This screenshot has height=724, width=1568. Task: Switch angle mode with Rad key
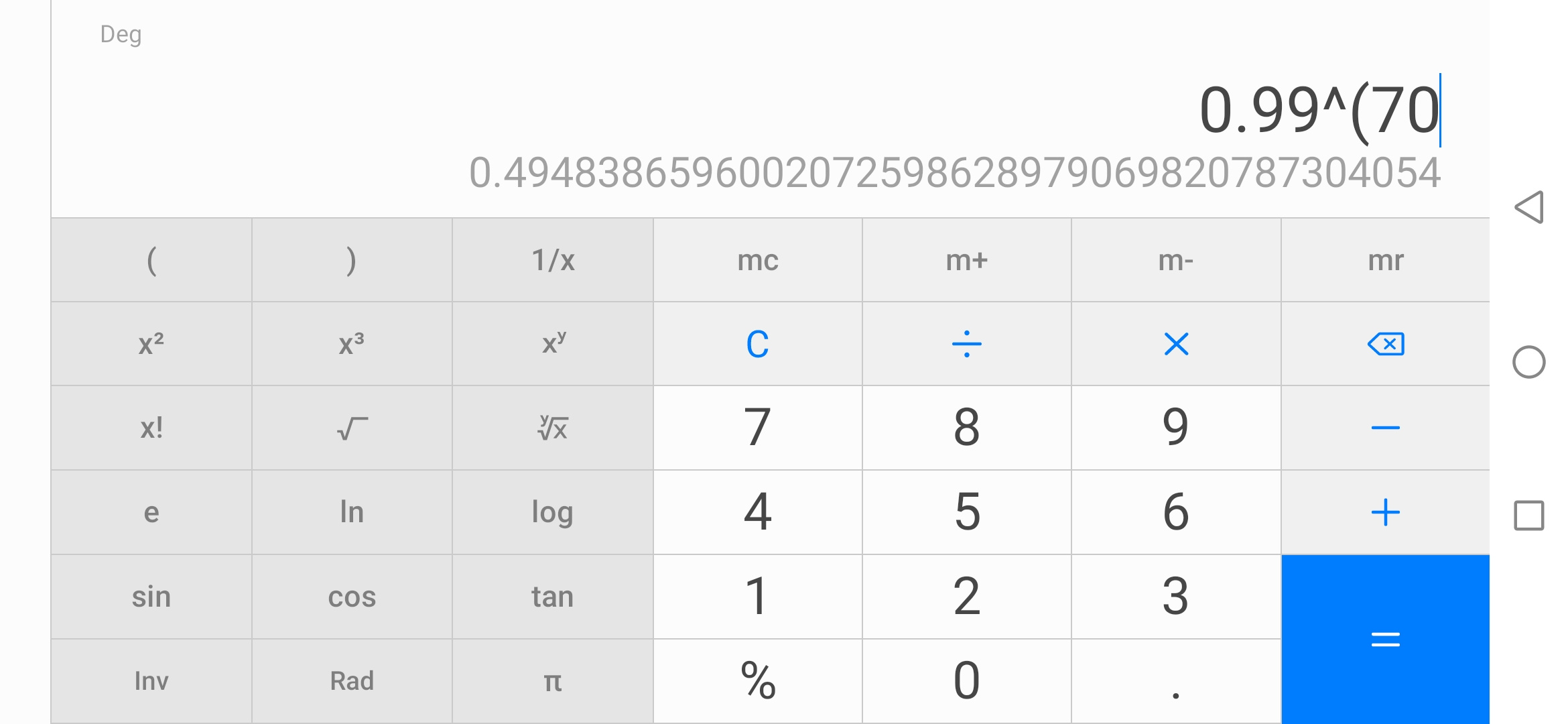click(352, 681)
